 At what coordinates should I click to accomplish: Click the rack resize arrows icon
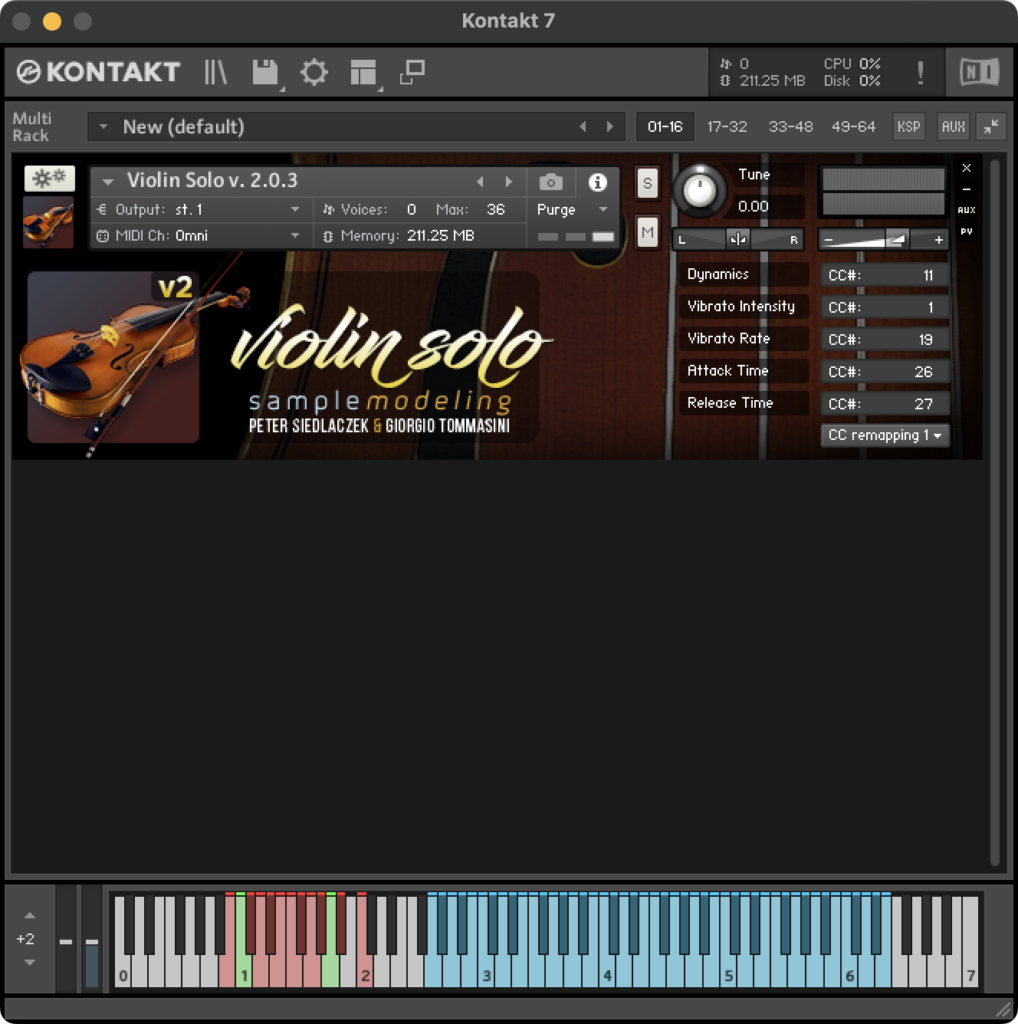pos(991,127)
